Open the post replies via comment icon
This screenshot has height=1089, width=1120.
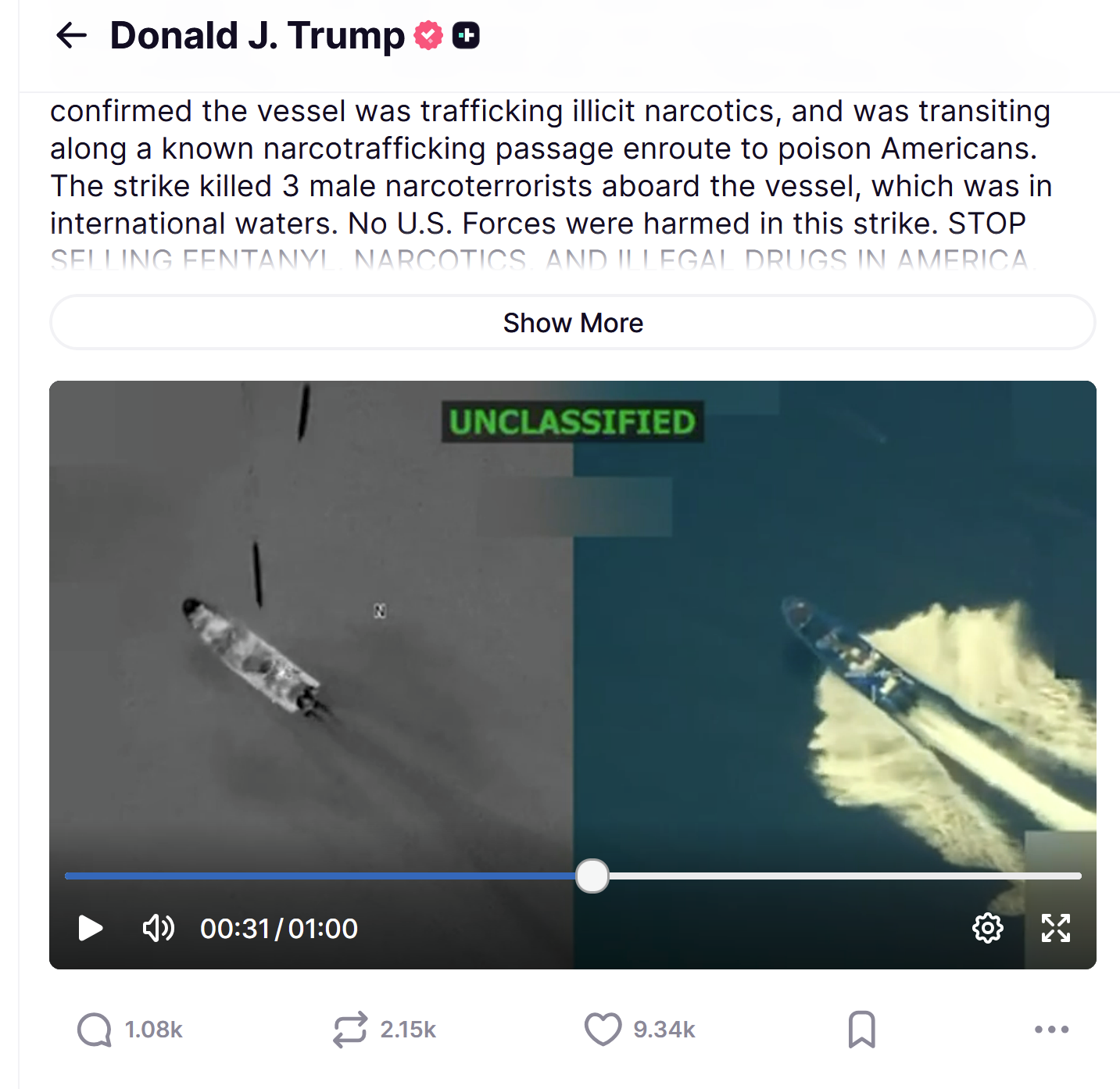coord(95,1030)
